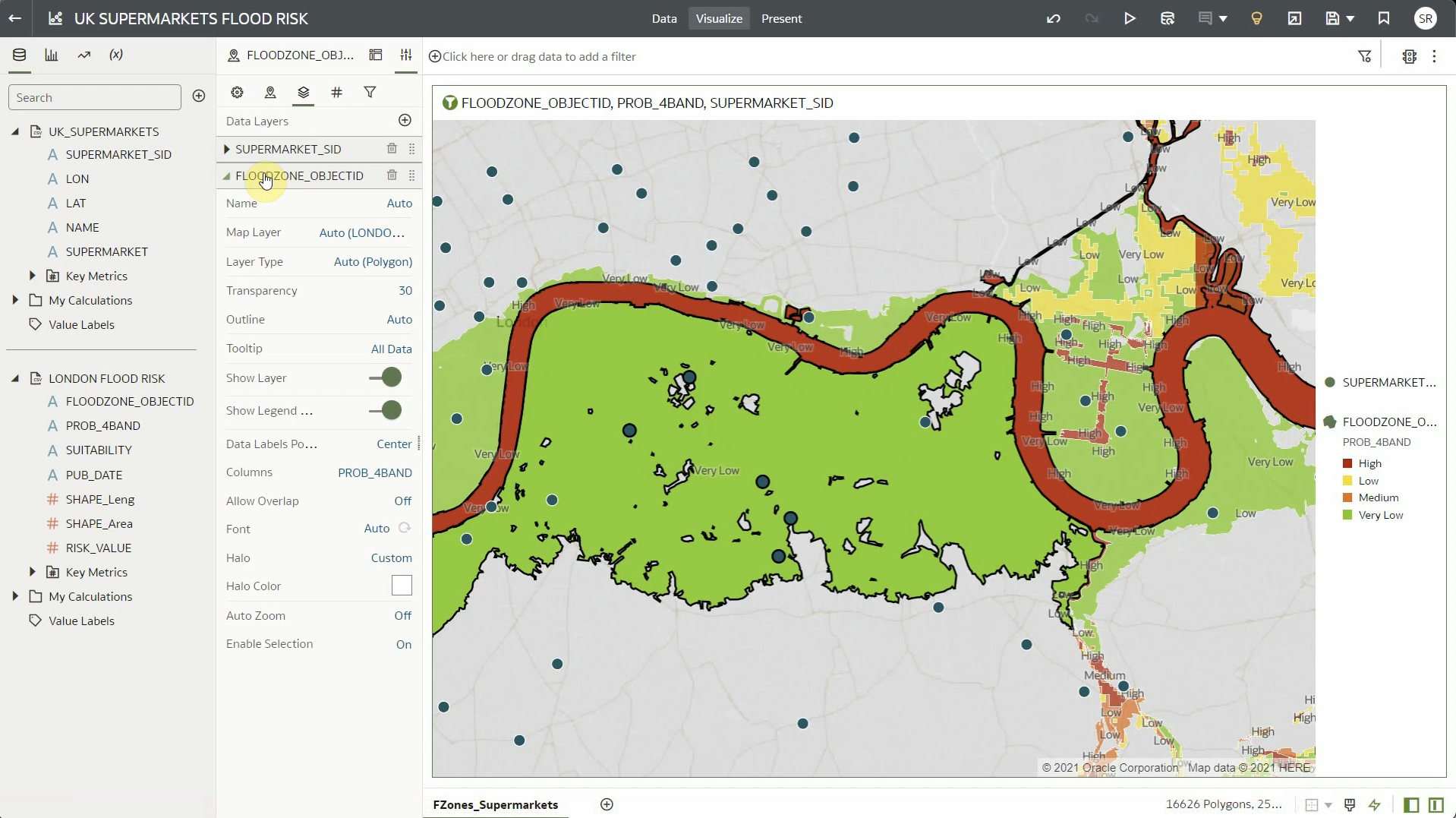
Task: Turn Allow Overlap on
Action: [403, 501]
